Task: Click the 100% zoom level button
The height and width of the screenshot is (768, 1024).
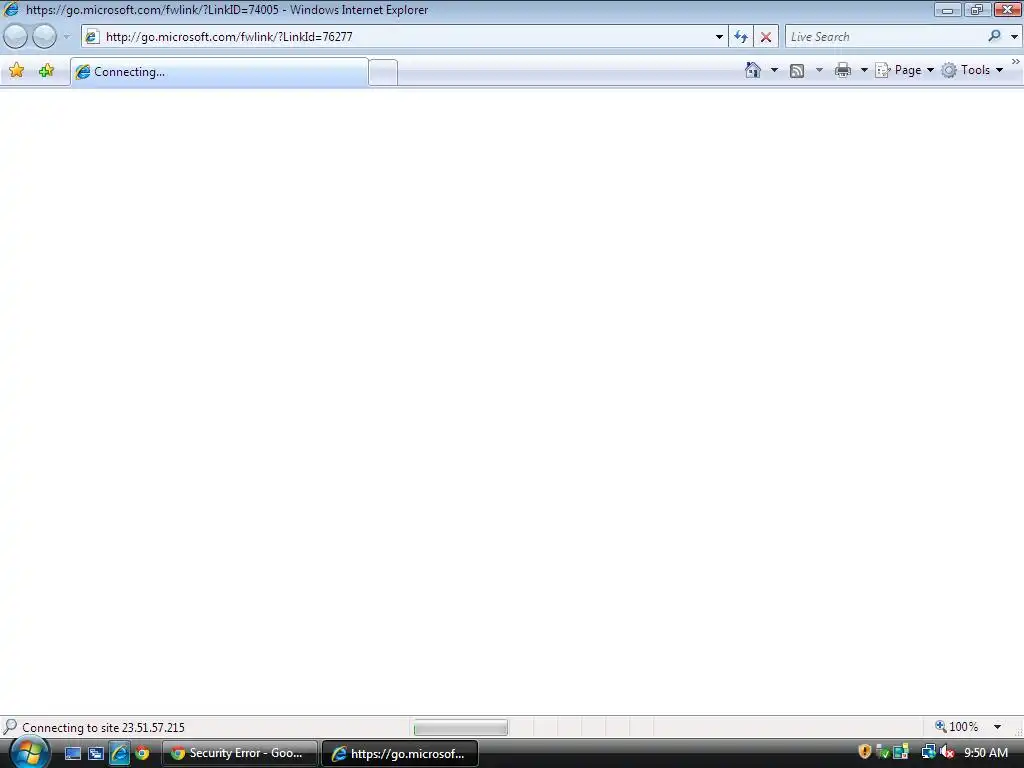Action: [957, 726]
